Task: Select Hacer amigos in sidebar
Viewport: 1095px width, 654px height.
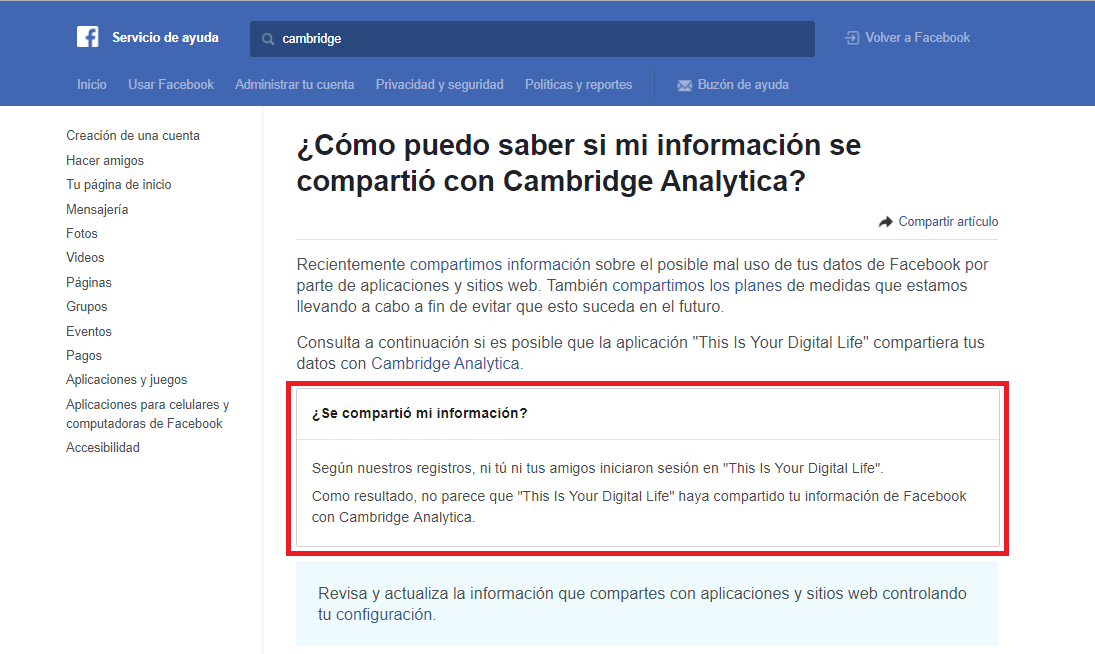Action: [x=105, y=161]
